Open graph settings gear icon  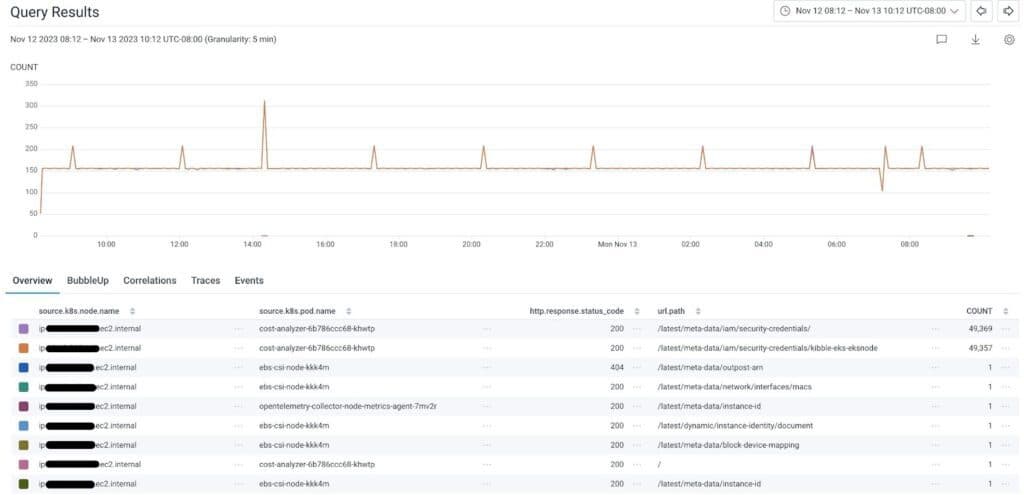(x=1009, y=40)
